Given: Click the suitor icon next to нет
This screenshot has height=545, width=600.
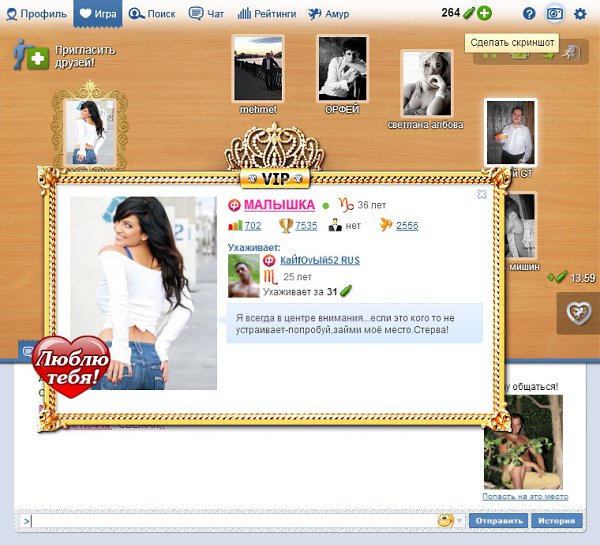Looking at the screenshot, I should pyautogui.click(x=335, y=225).
